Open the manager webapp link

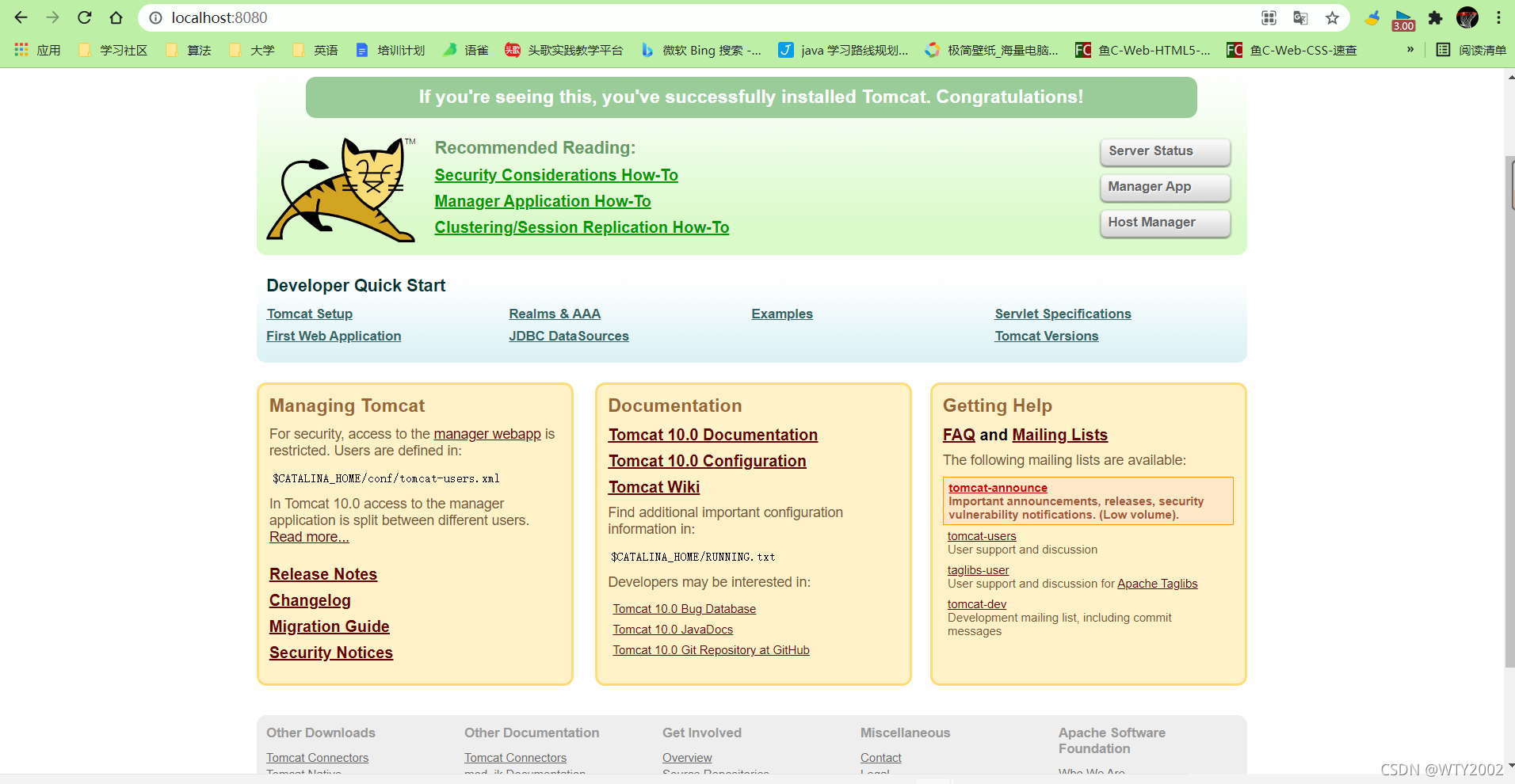tap(487, 434)
